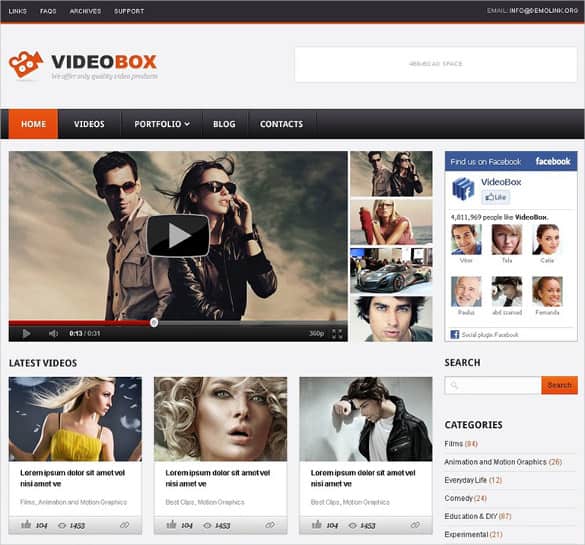Click the VideoBox camera logo icon

pos(26,64)
